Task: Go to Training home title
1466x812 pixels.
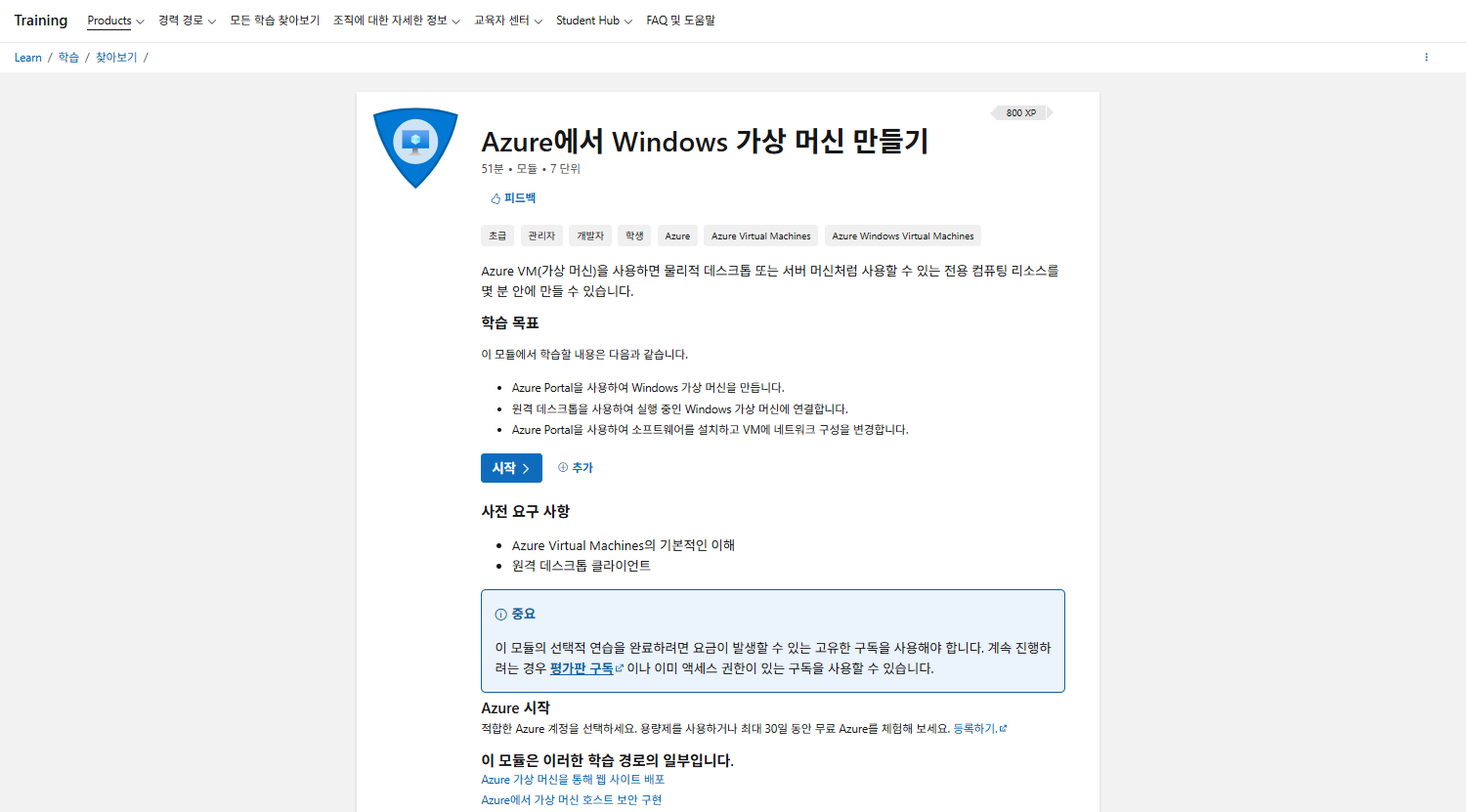Action: coord(41,21)
